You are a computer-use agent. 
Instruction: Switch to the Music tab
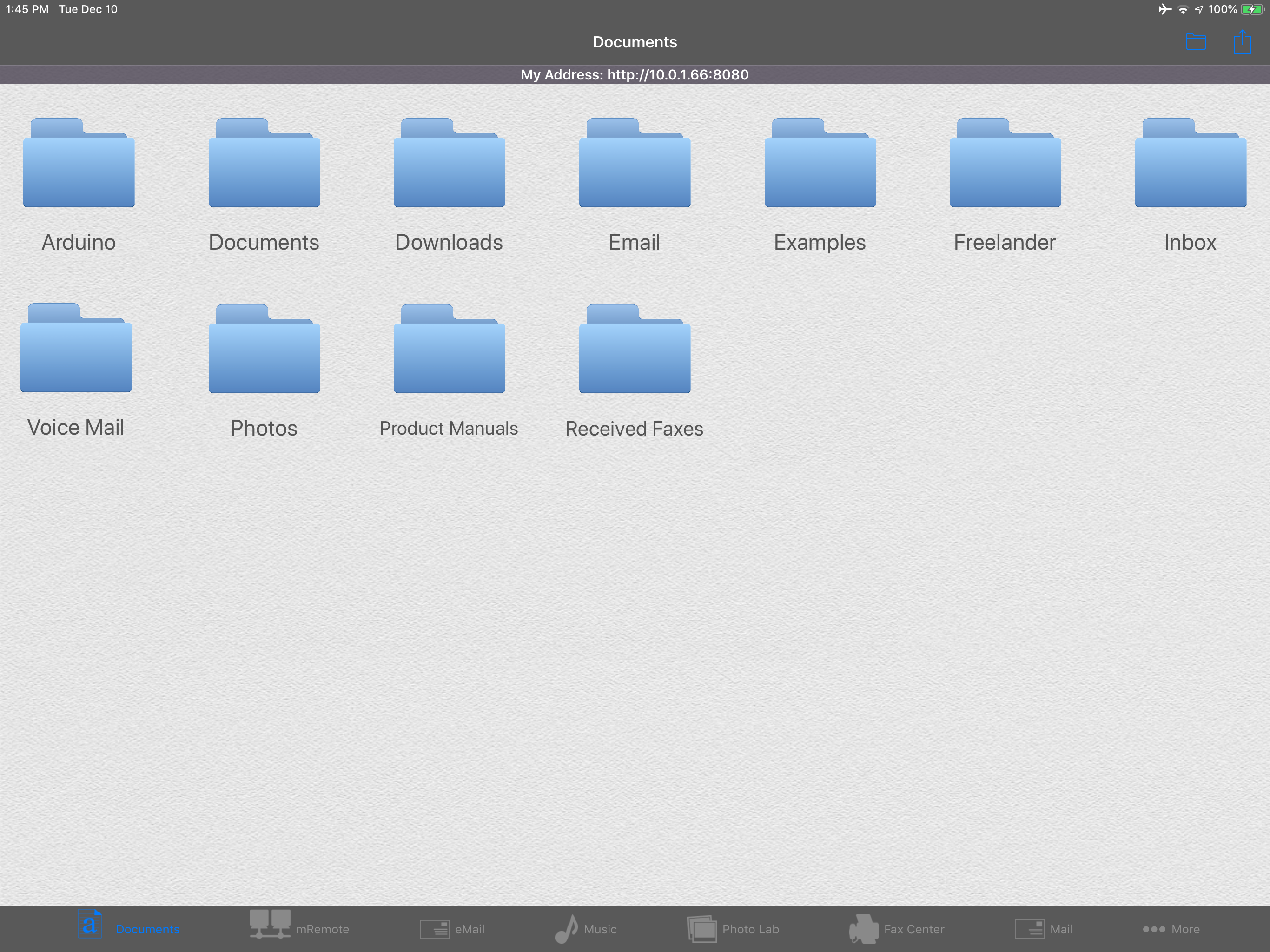tap(586, 928)
